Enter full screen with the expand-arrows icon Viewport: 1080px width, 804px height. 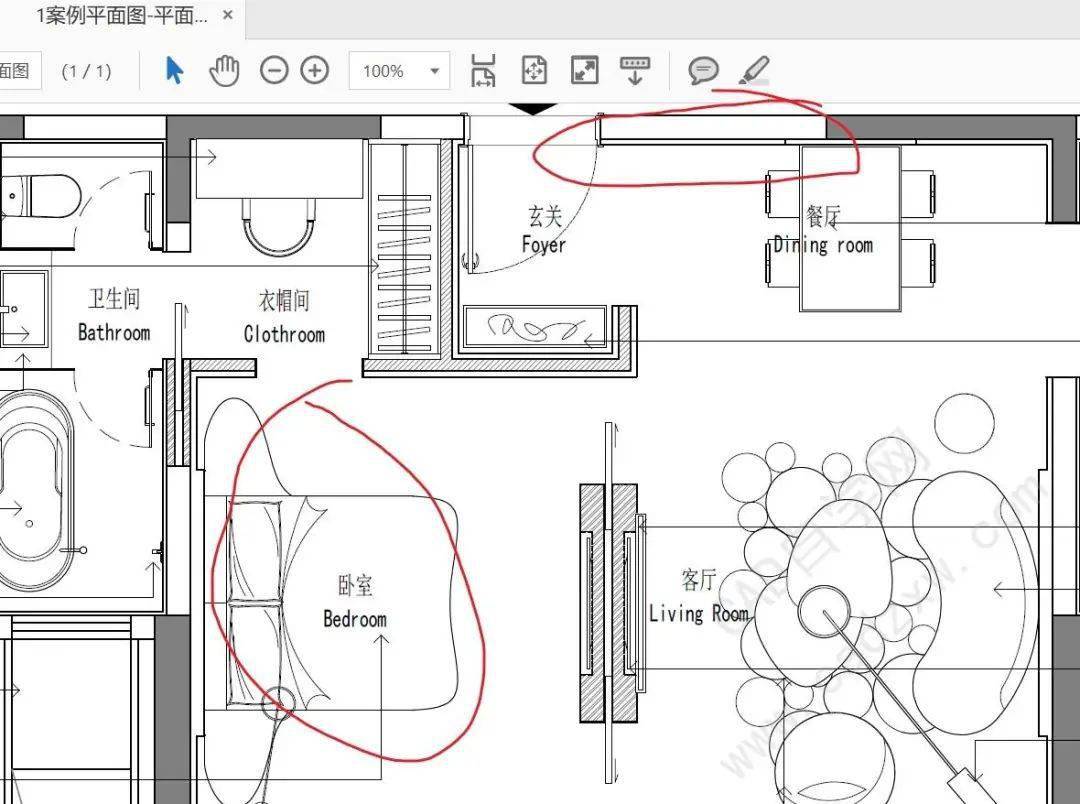pos(585,70)
